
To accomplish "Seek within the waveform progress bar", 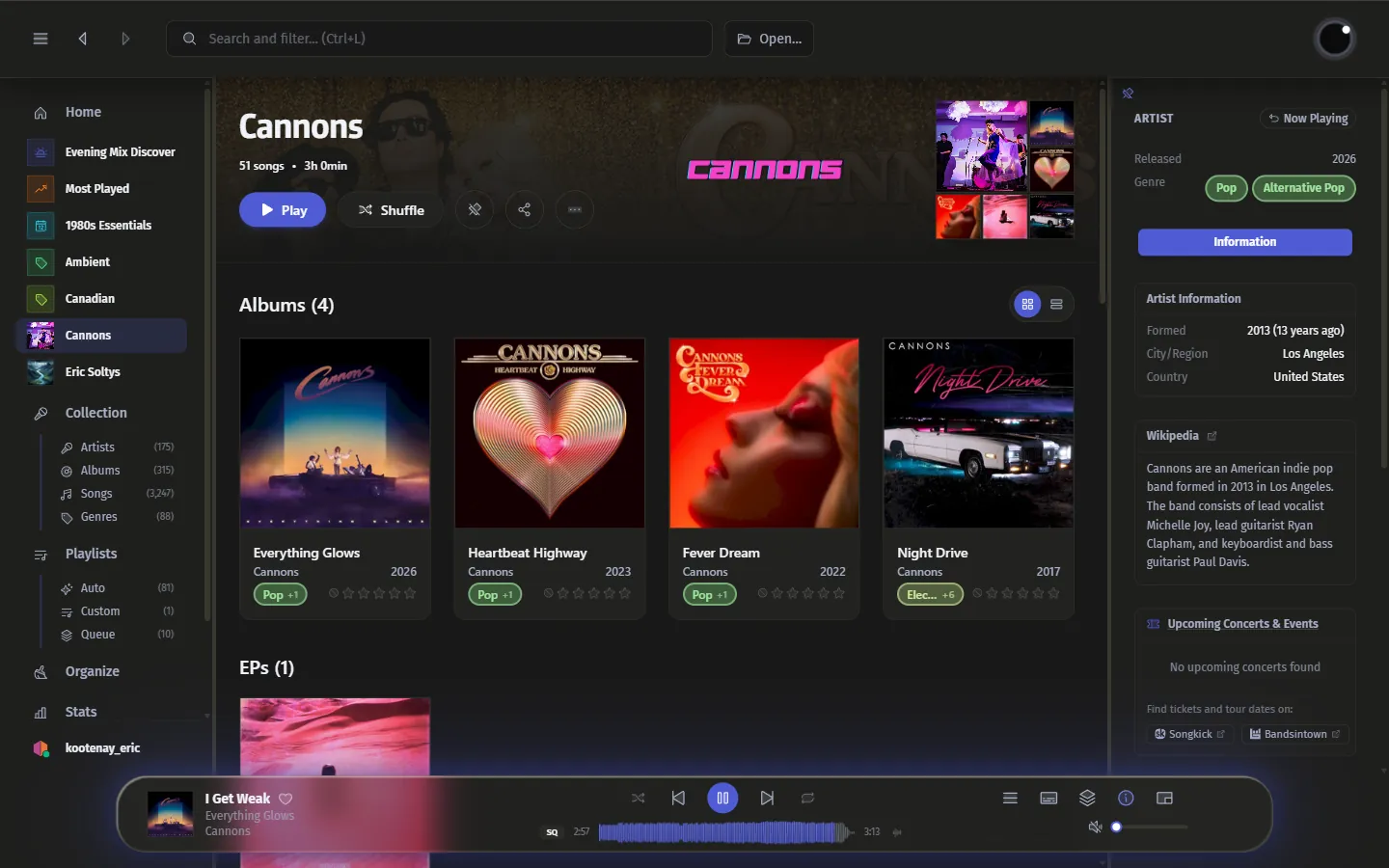I will pos(724,831).
